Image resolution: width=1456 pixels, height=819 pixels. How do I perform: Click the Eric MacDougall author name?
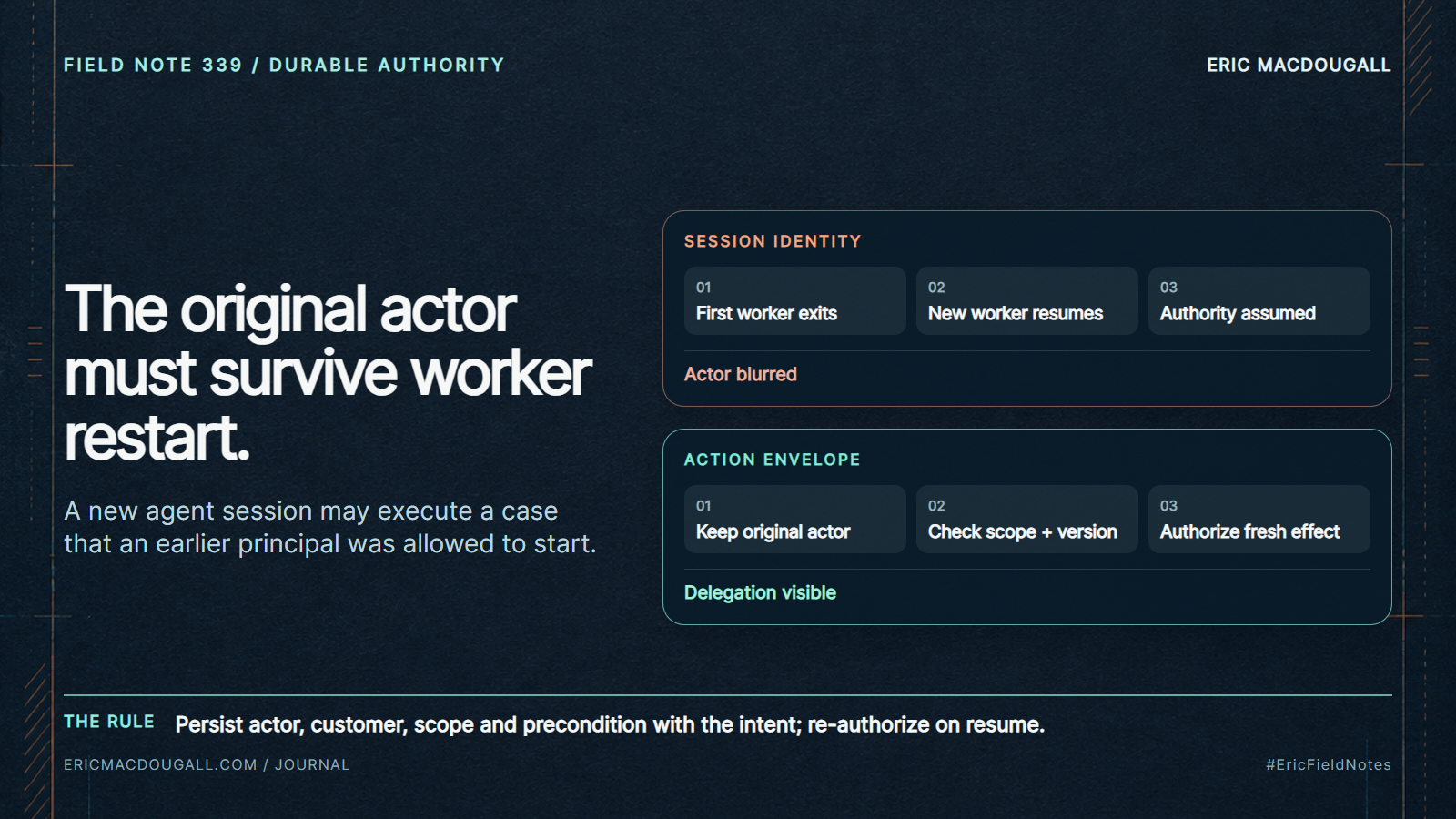(x=1299, y=65)
